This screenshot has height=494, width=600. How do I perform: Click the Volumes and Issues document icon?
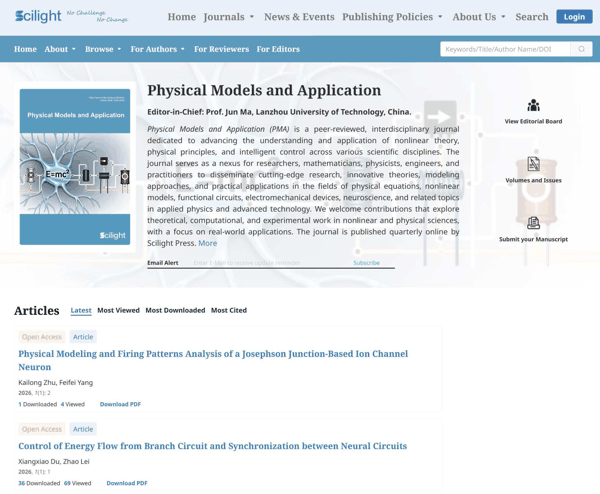533,164
